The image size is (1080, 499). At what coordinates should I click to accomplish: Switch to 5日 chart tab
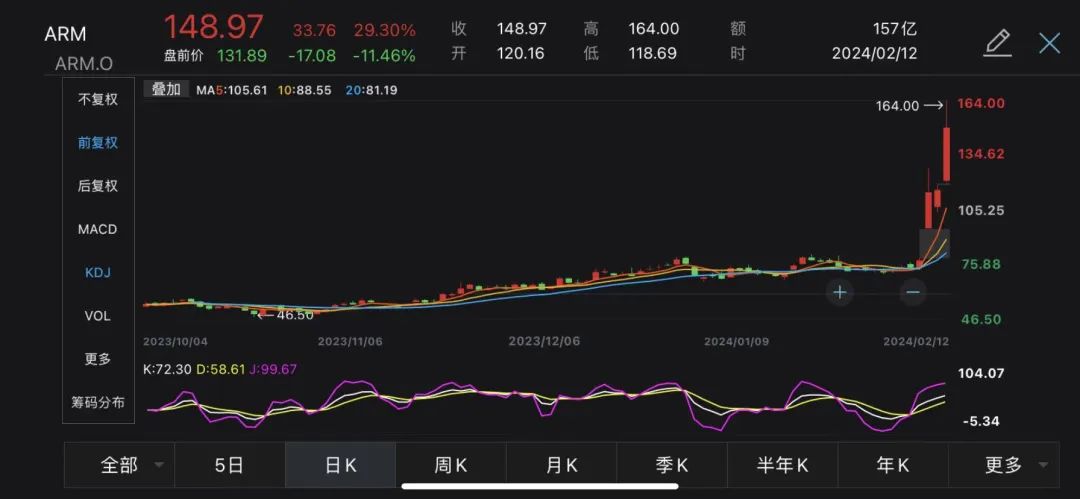pyautogui.click(x=229, y=465)
